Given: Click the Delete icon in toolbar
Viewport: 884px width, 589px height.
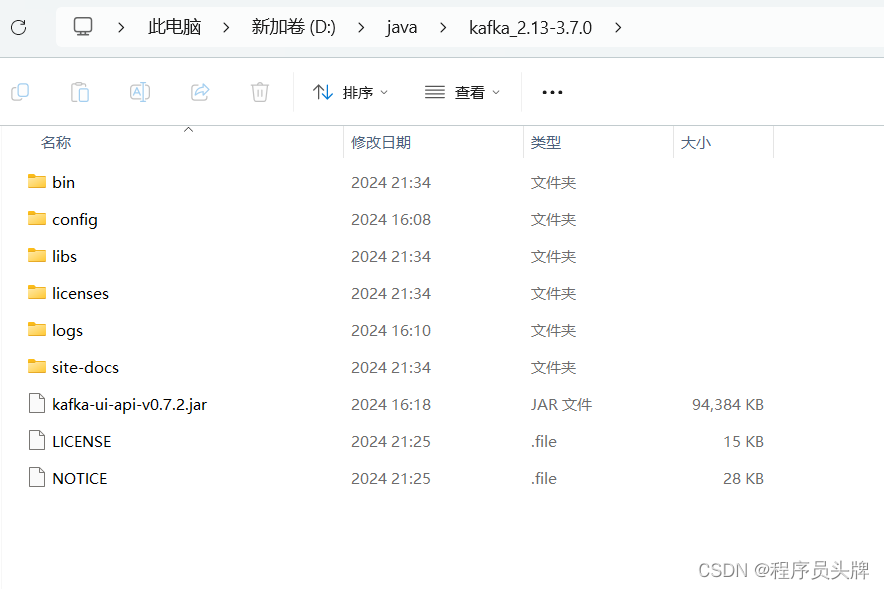Looking at the screenshot, I should click(259, 91).
